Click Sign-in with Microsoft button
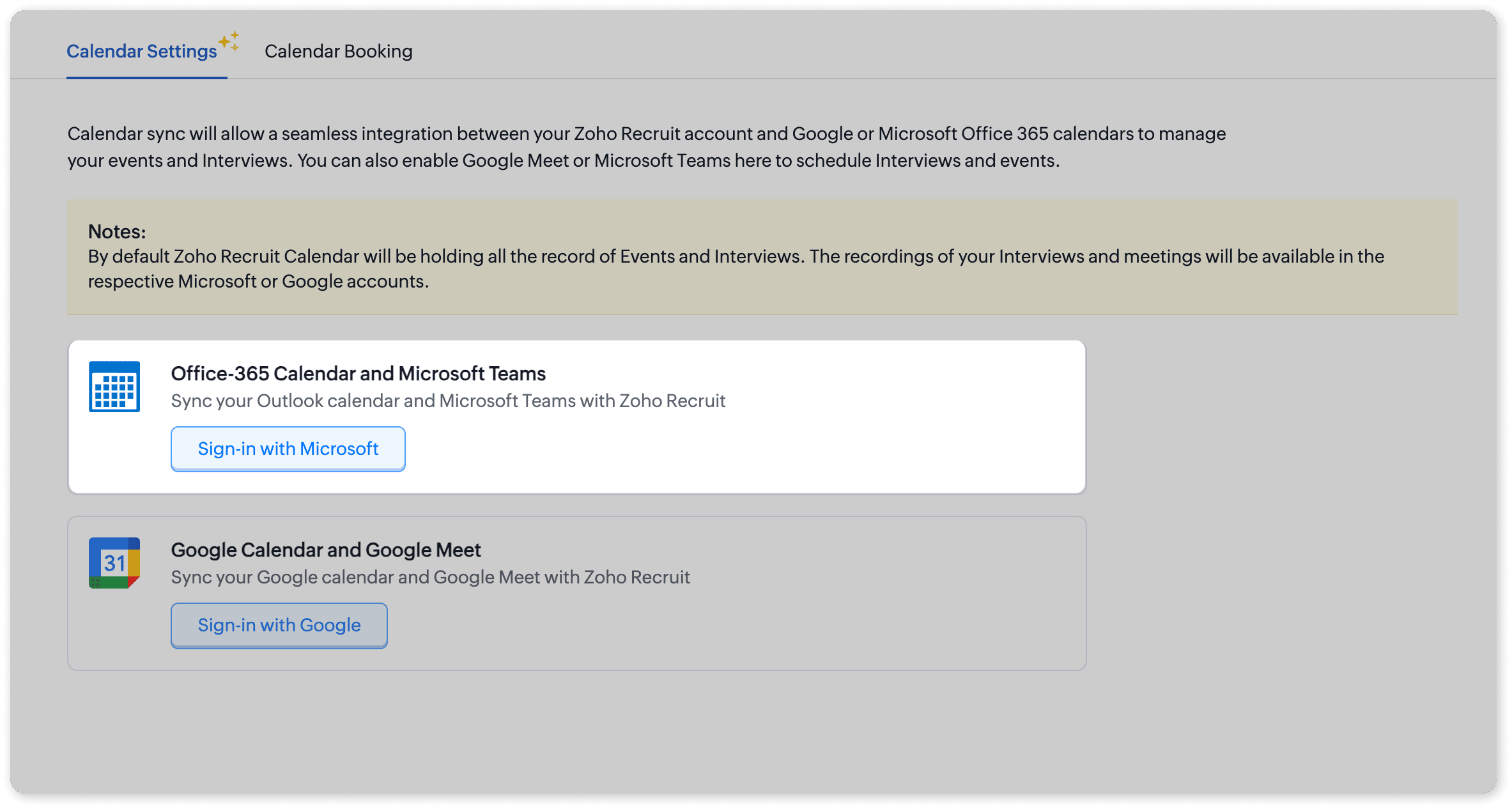This screenshot has height=809, width=1512. [x=288, y=449]
